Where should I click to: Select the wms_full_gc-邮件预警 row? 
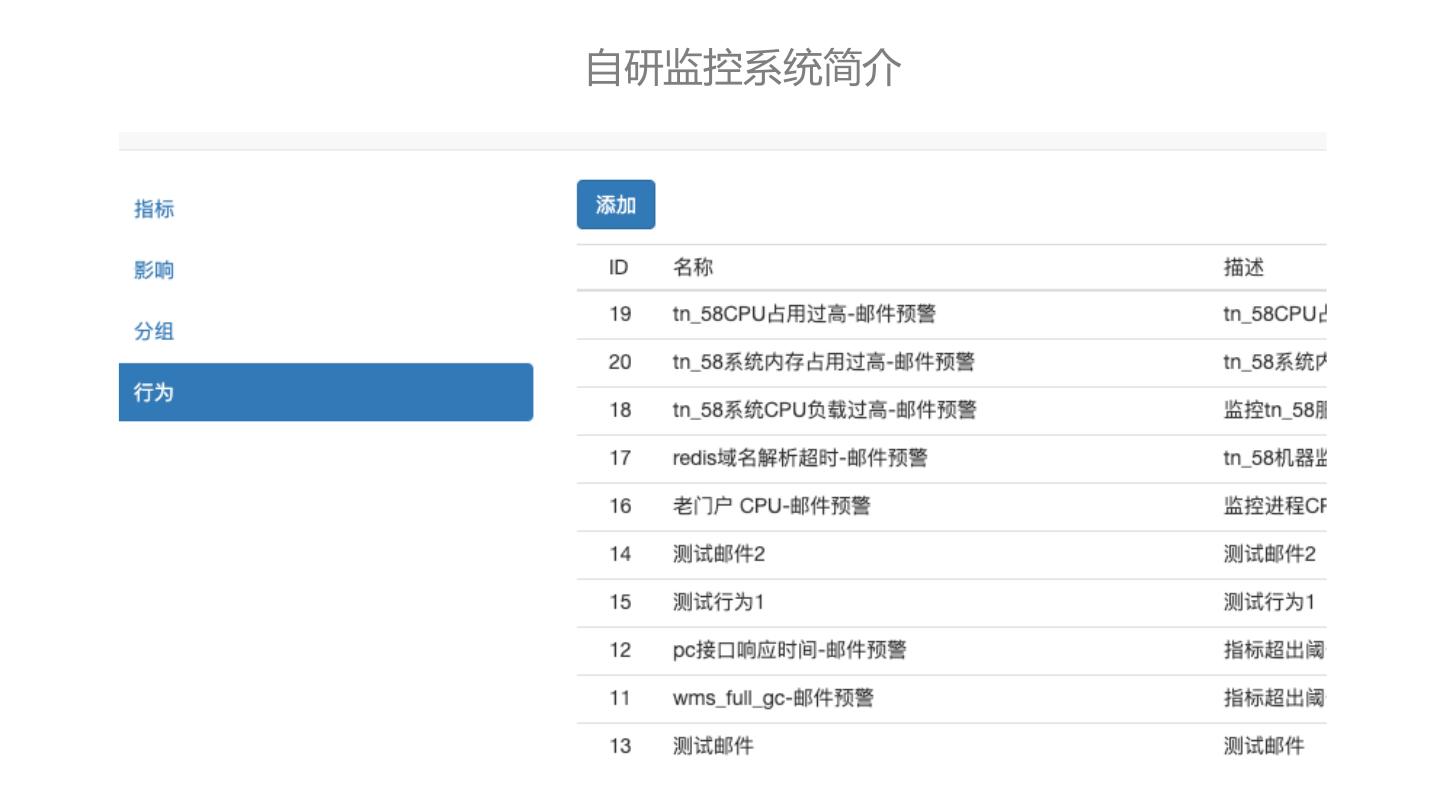coord(773,698)
